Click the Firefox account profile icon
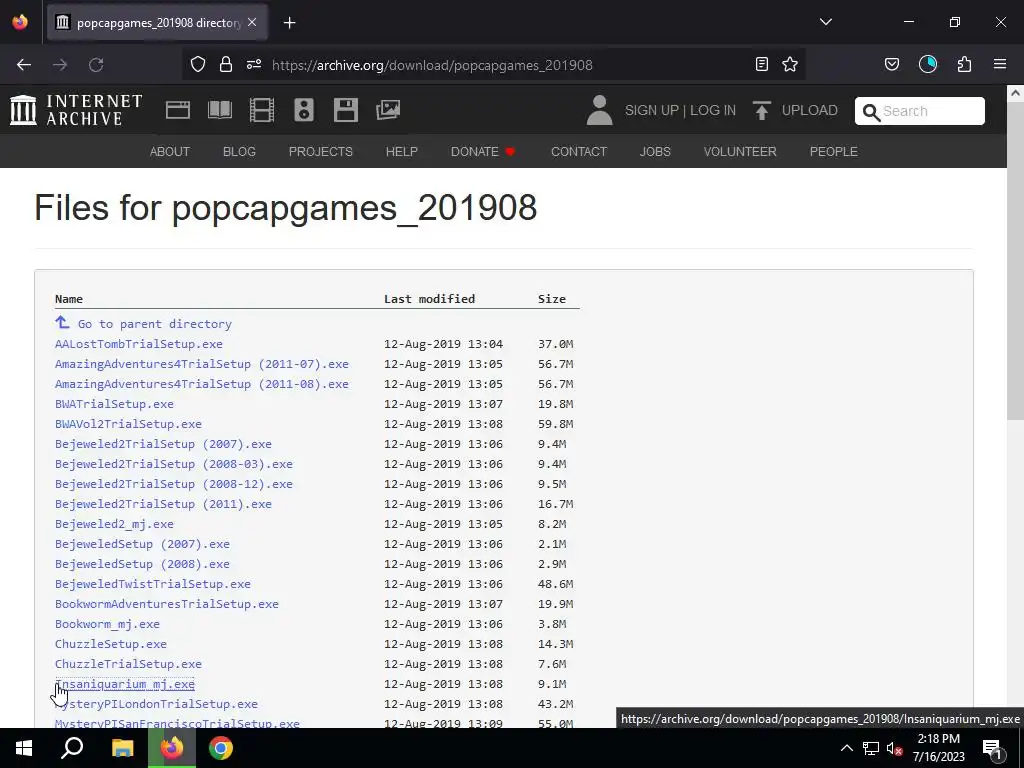 coord(928,64)
